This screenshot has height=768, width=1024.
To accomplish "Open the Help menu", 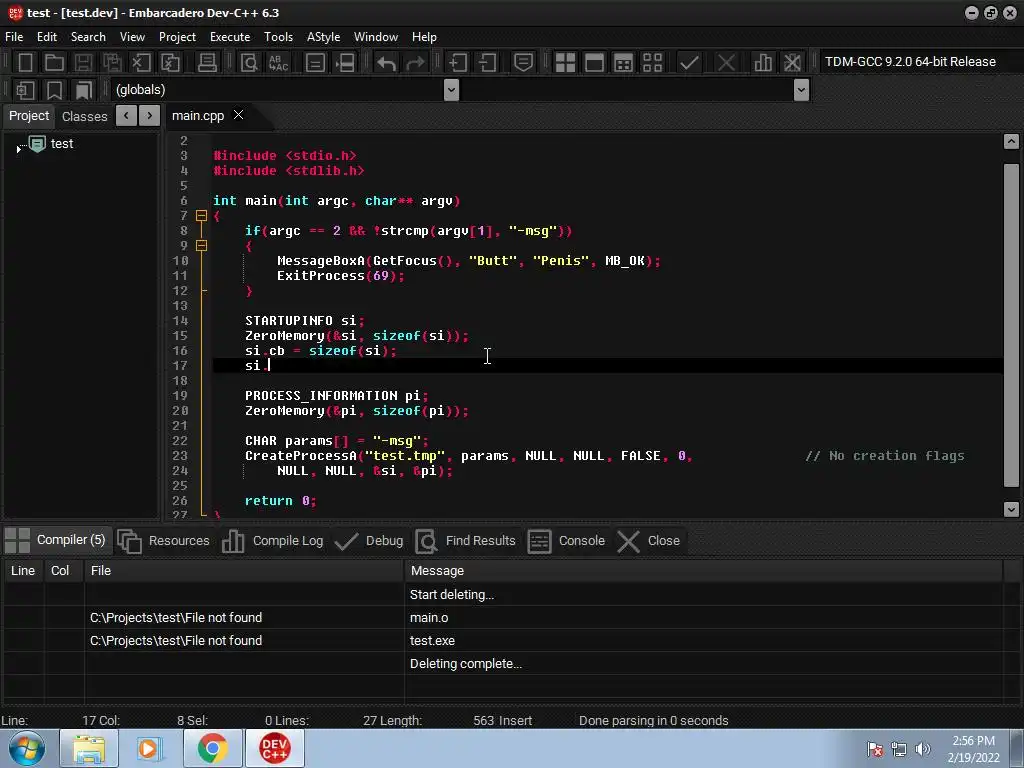I will (424, 37).
